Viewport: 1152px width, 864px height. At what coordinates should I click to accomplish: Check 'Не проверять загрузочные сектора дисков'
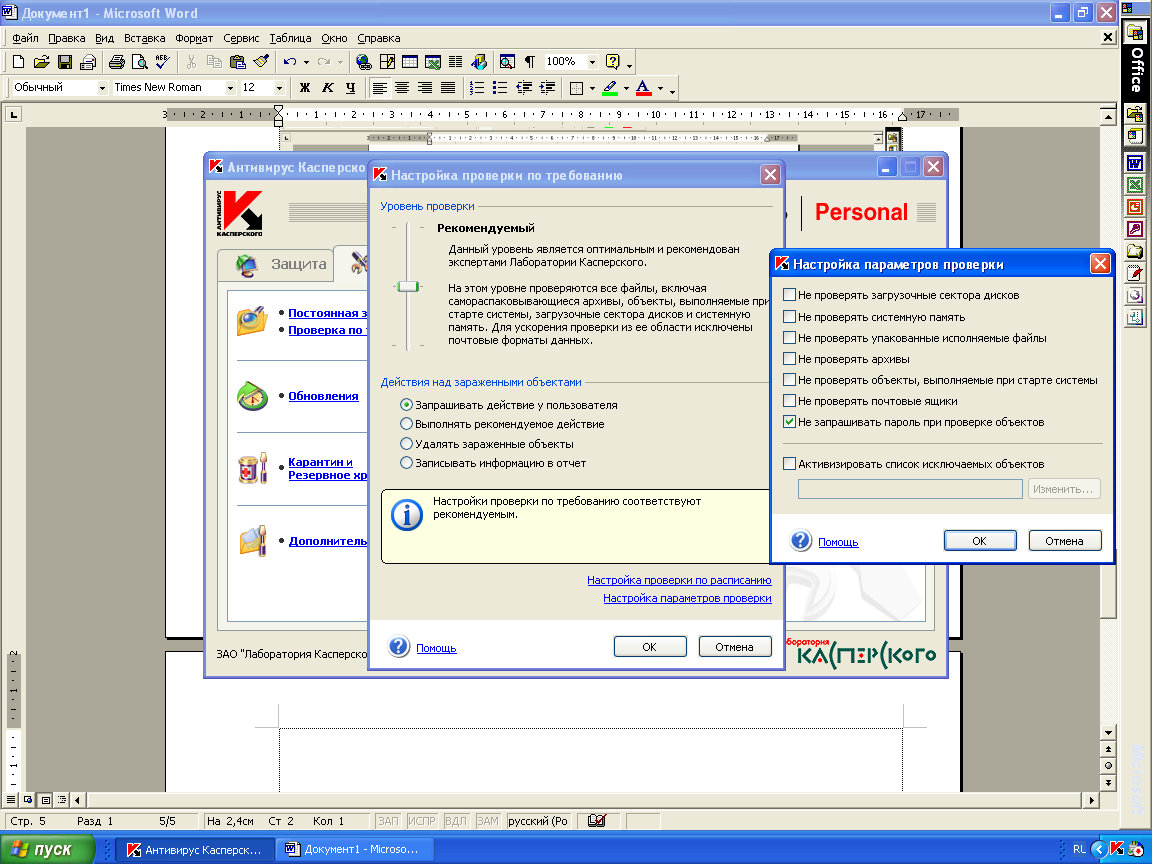(789, 295)
